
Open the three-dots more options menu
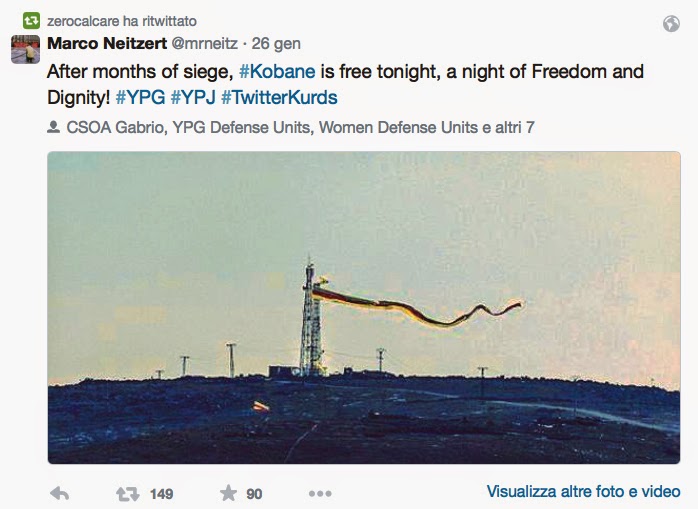tap(320, 493)
